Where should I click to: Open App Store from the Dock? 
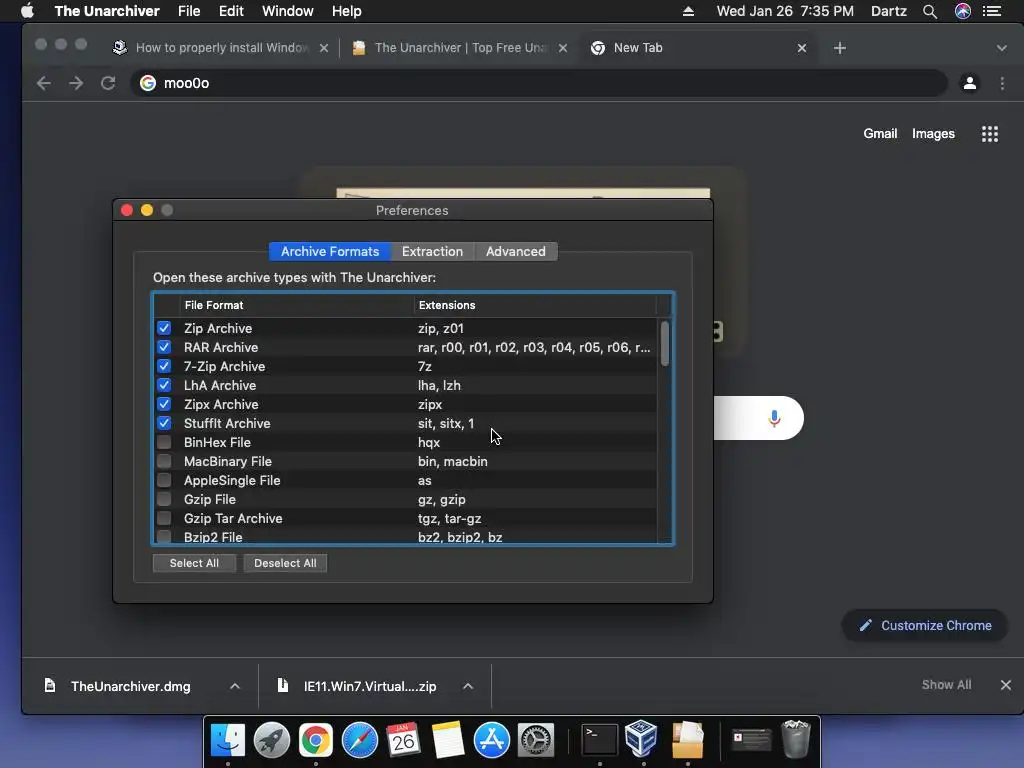491,741
